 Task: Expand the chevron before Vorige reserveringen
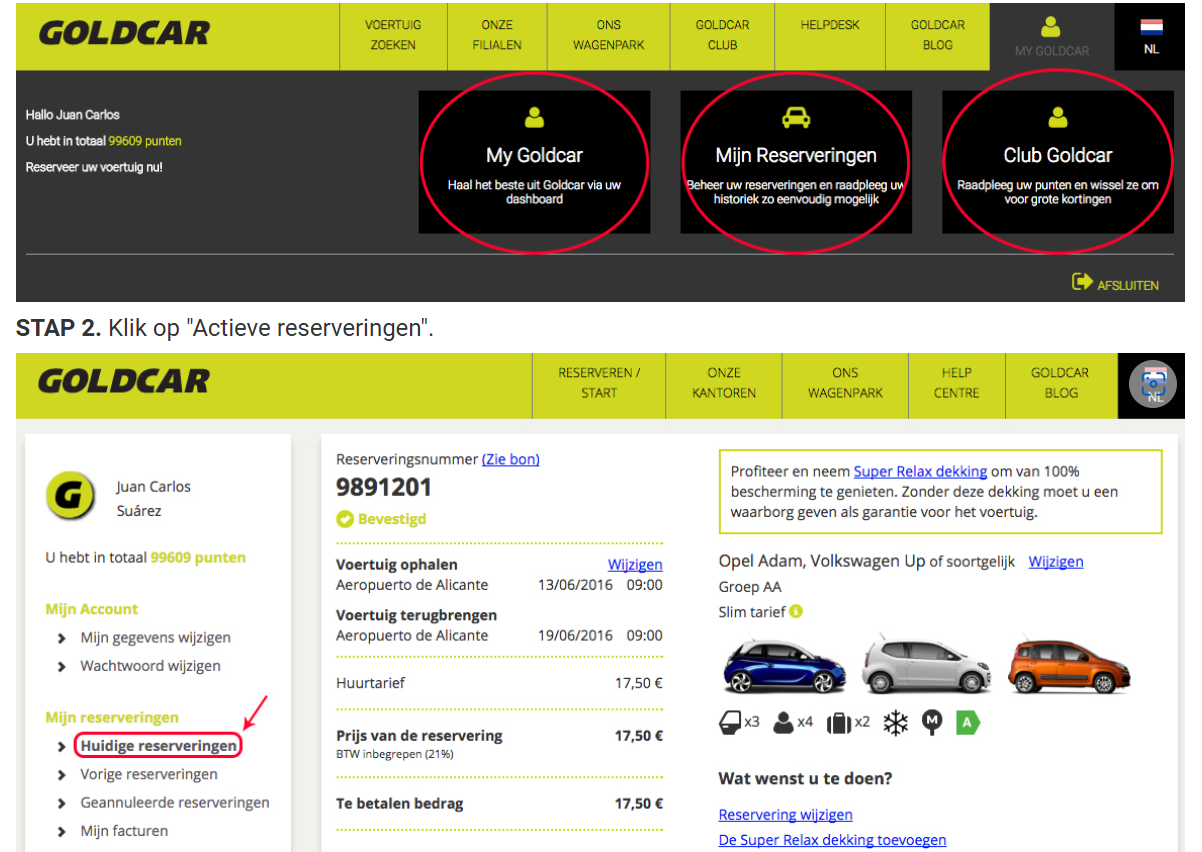pyautogui.click(x=61, y=775)
